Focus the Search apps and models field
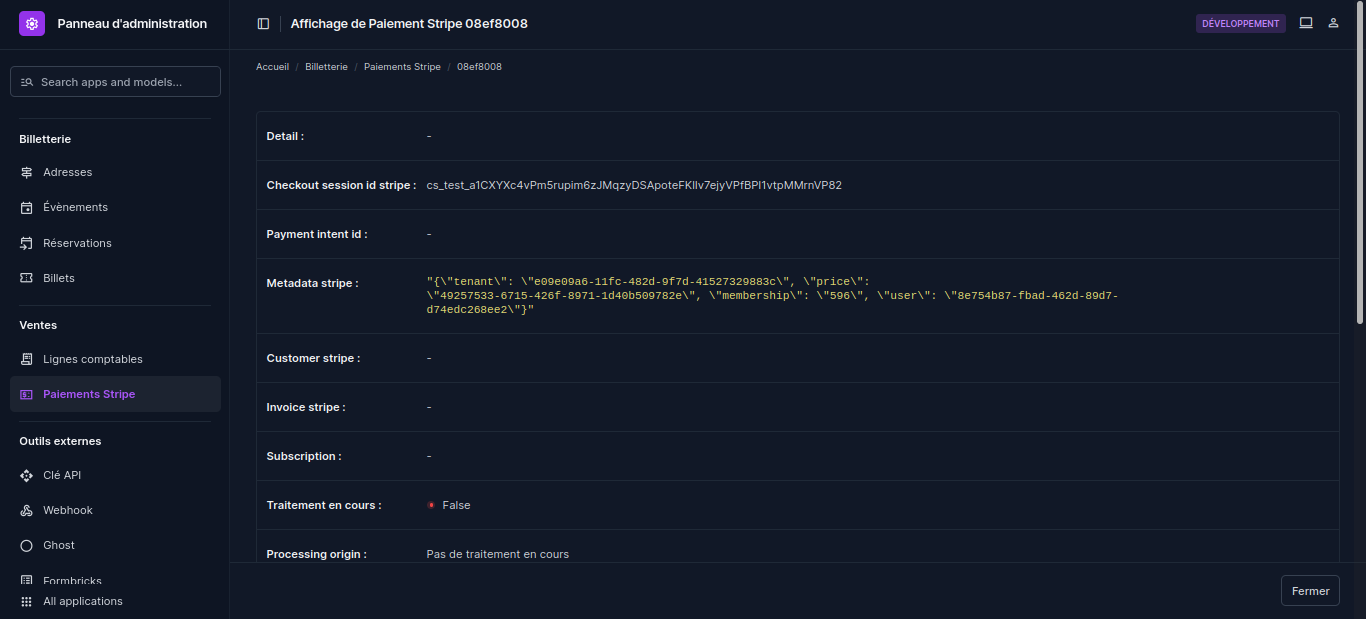Screen dimensions: 1366x619 (x=115, y=82)
